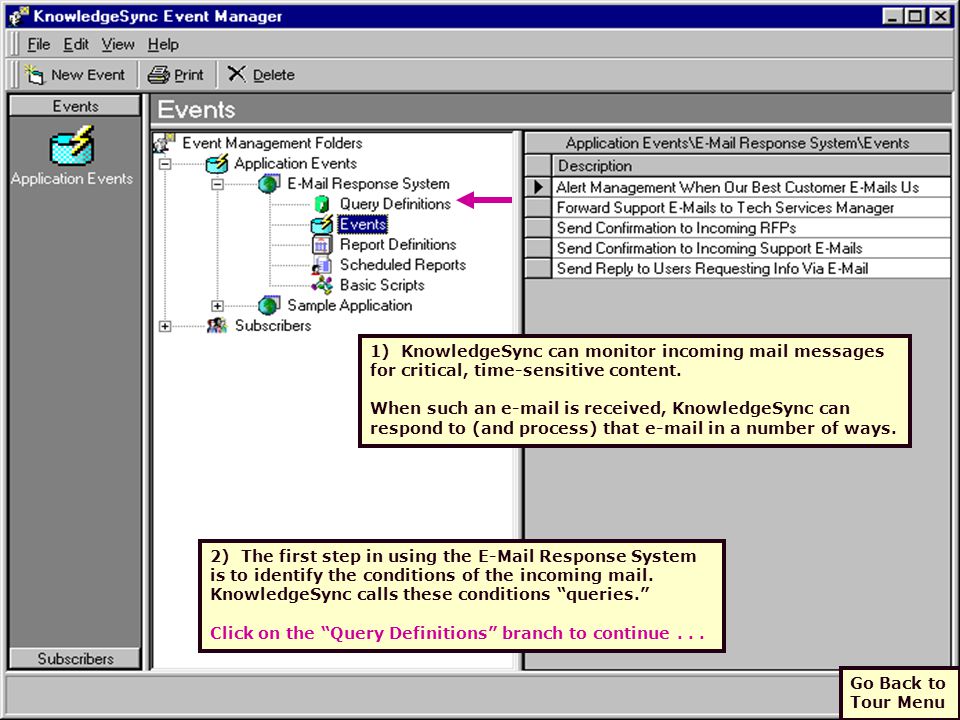Click the KnowledgeSync title bar app icon

point(18,16)
